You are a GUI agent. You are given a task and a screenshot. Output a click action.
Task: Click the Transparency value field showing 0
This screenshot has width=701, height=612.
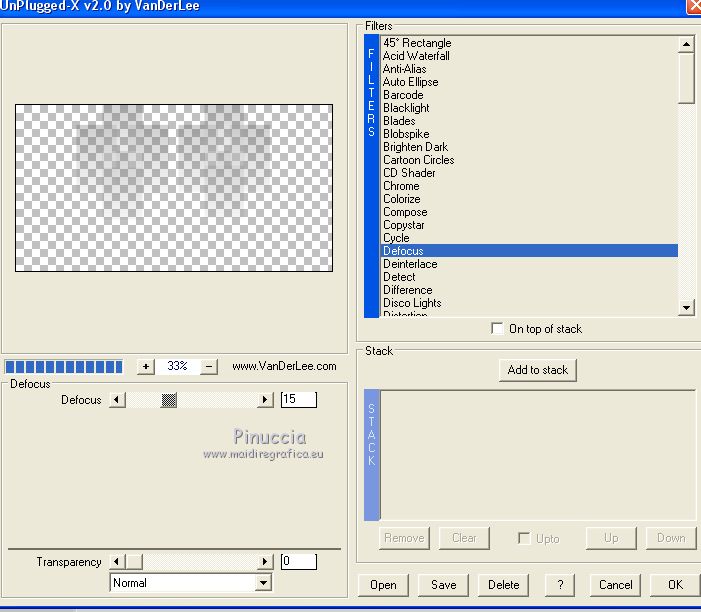(299, 561)
